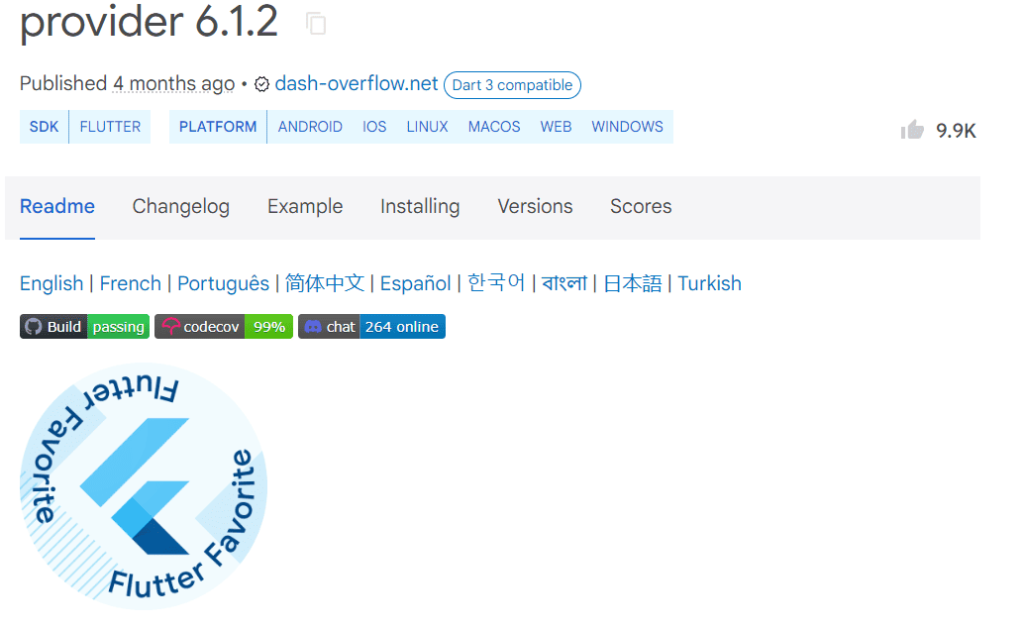The height and width of the screenshot is (629, 1024).
Task: Click the Flutter Favorite logo
Action: [144, 487]
